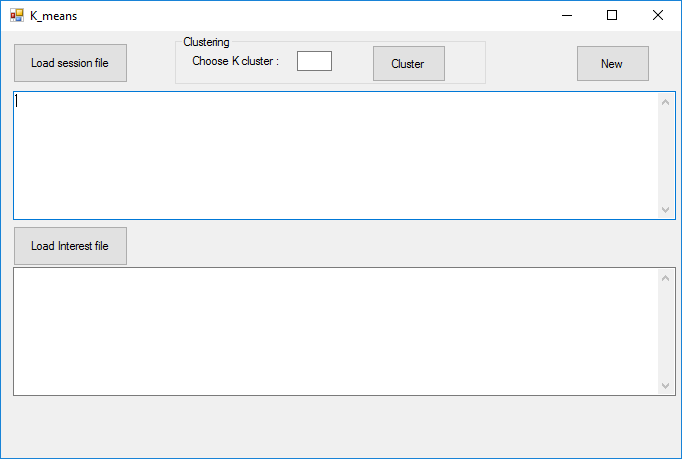Focus the Choose K cluster input box
Screen dimensions: 682x459
pos(314,61)
